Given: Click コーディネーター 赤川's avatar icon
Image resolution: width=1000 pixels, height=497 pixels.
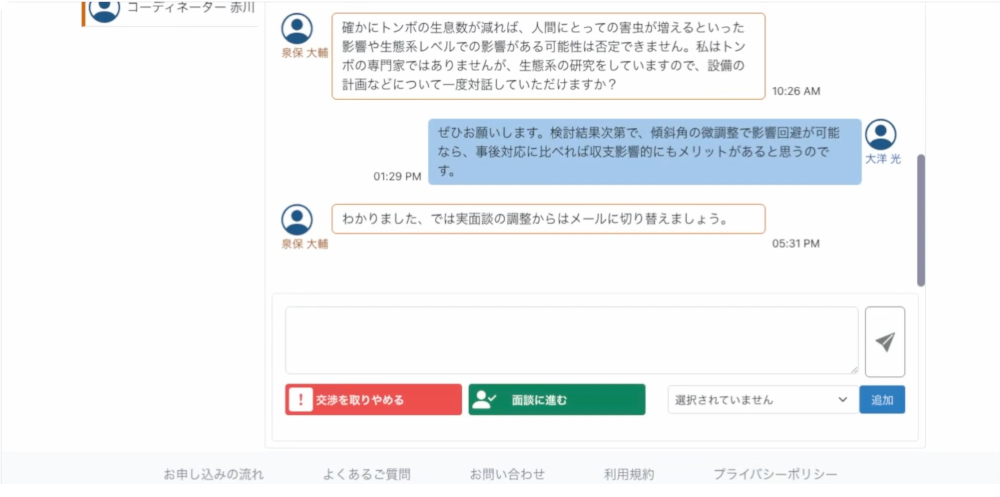Looking at the screenshot, I should pyautogui.click(x=104, y=9).
